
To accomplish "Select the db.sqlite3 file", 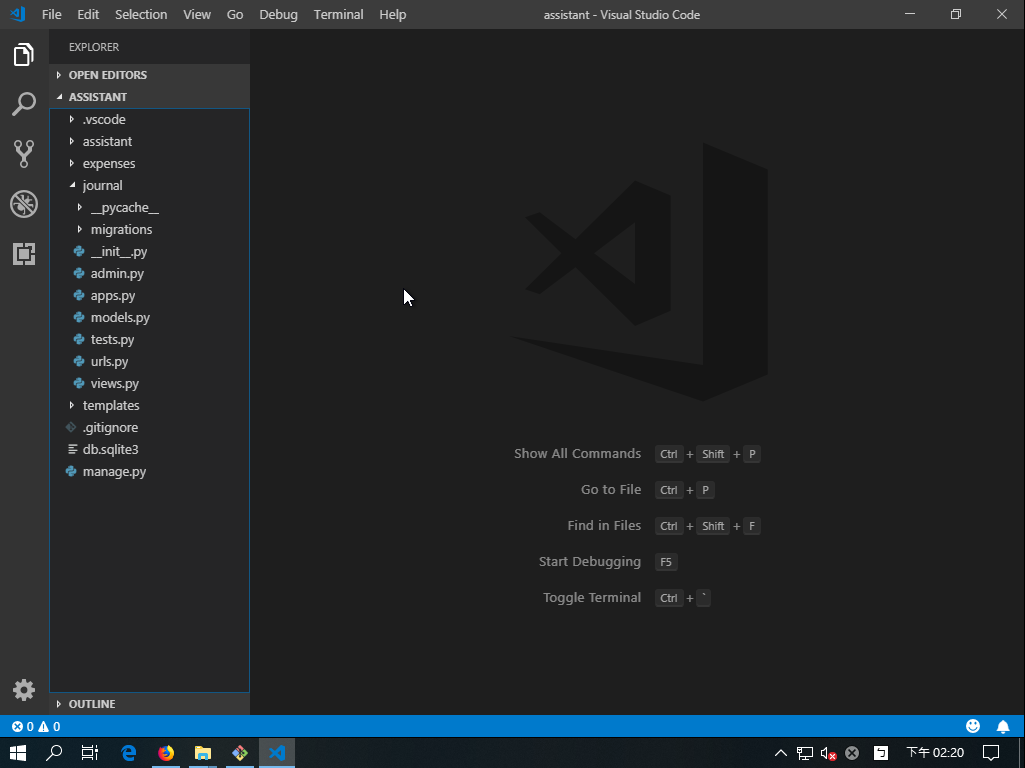I will 110,449.
